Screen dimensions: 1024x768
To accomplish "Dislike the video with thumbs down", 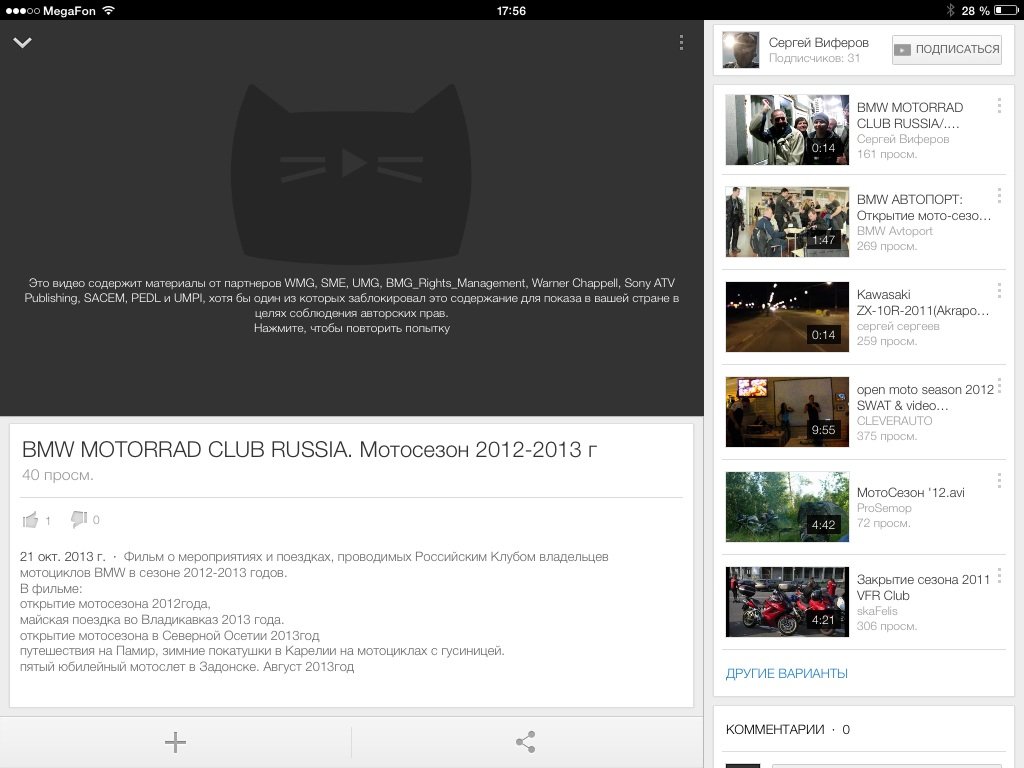I will (x=79, y=520).
